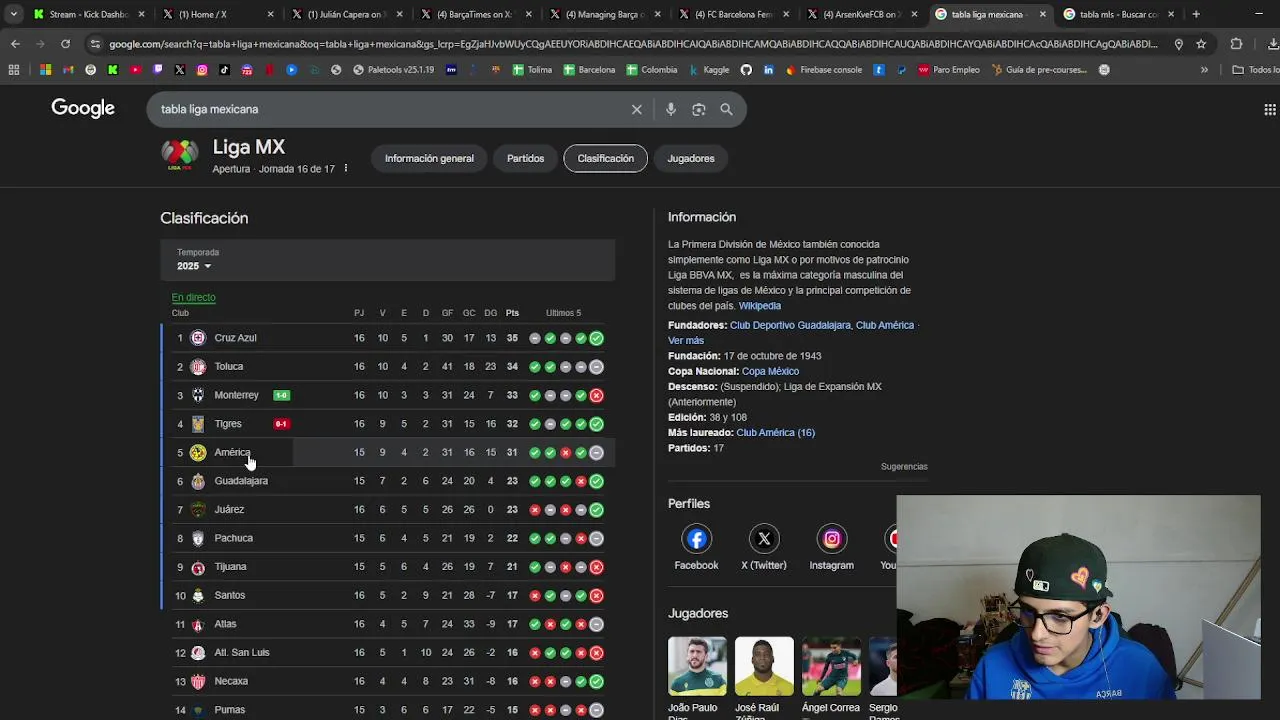Screen dimensions: 1280x720
Task: Click the En directo link
Action: [193, 297]
